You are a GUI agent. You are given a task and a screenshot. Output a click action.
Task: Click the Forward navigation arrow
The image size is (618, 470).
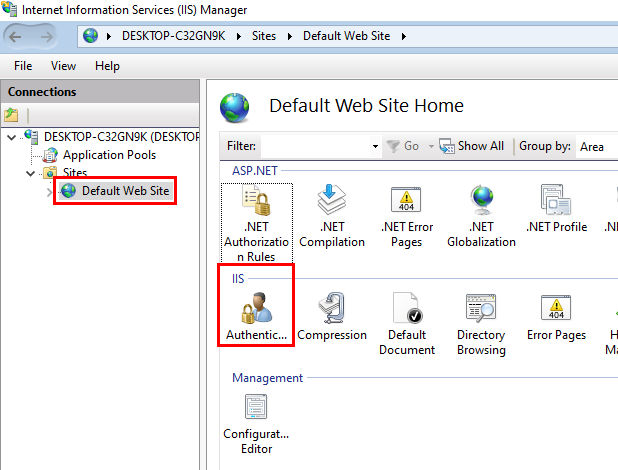47,37
